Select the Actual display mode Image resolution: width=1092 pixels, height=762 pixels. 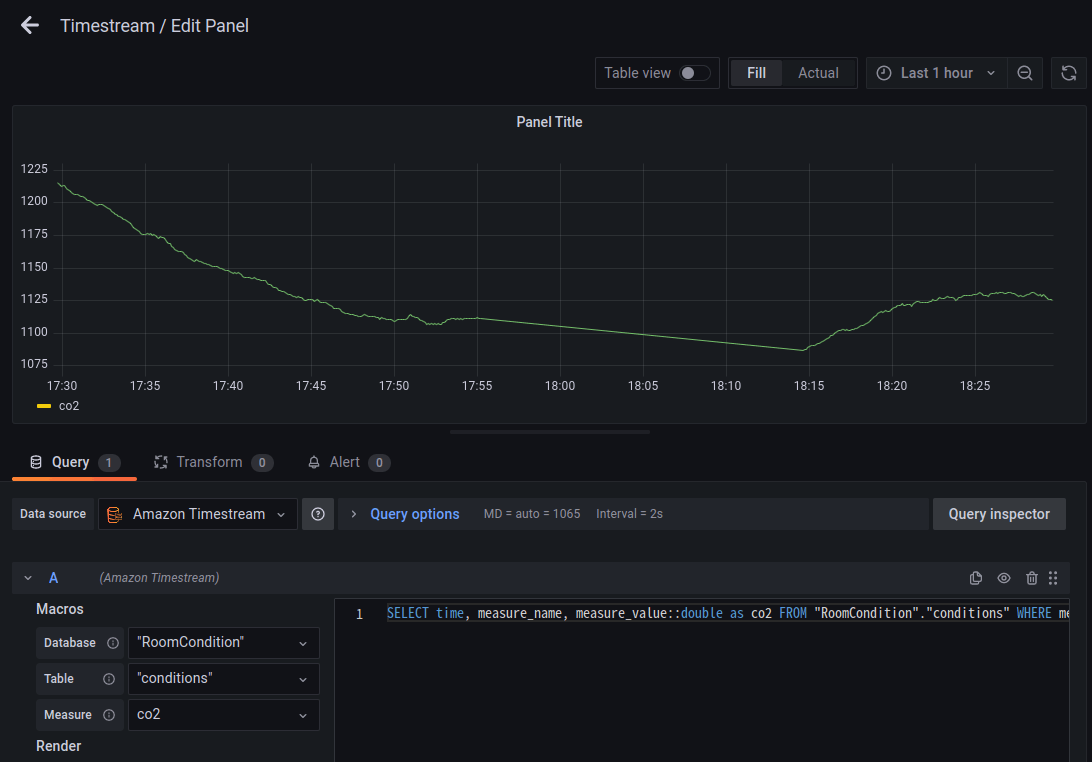pos(818,73)
